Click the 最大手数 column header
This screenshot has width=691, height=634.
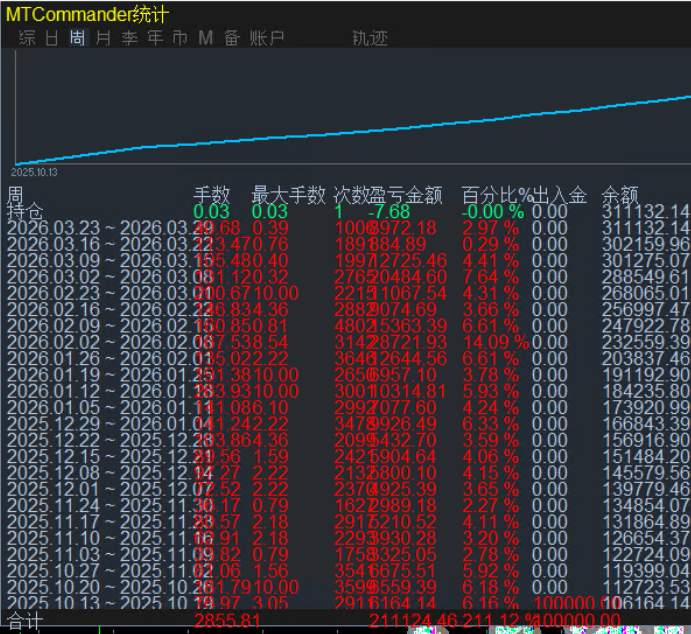click(x=288, y=195)
